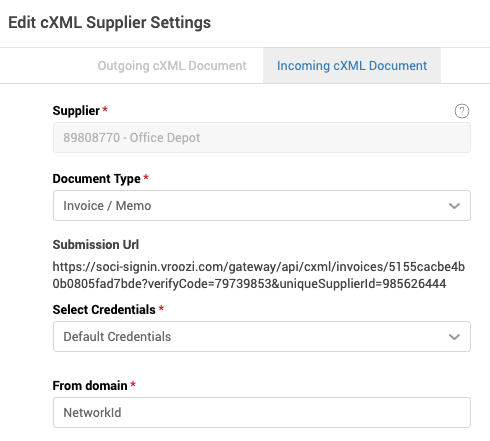Click the disabled Supplier field with Office Depot
490x441 pixels.
(262, 138)
